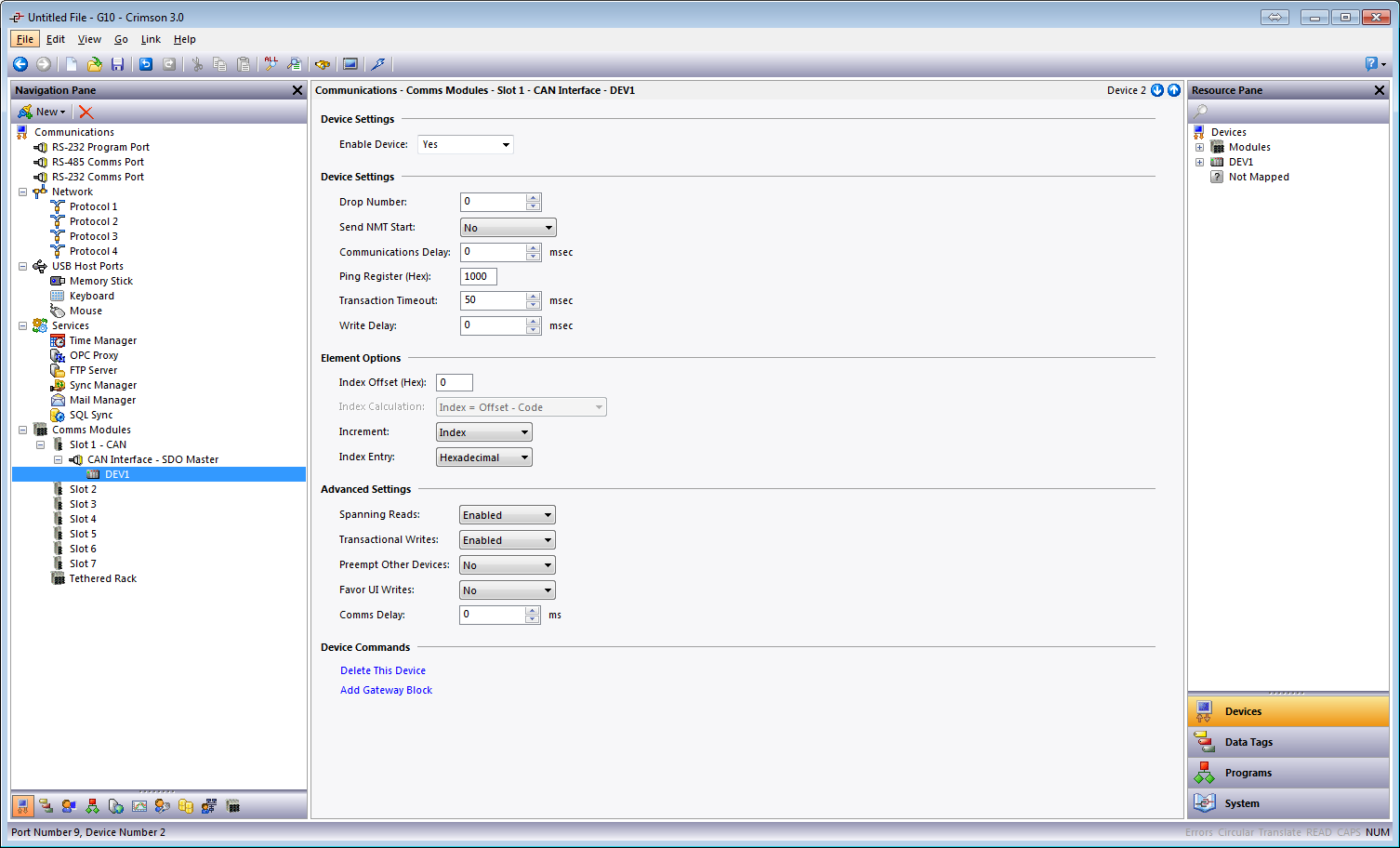Open the Spanning Reads dropdown

[x=508, y=515]
